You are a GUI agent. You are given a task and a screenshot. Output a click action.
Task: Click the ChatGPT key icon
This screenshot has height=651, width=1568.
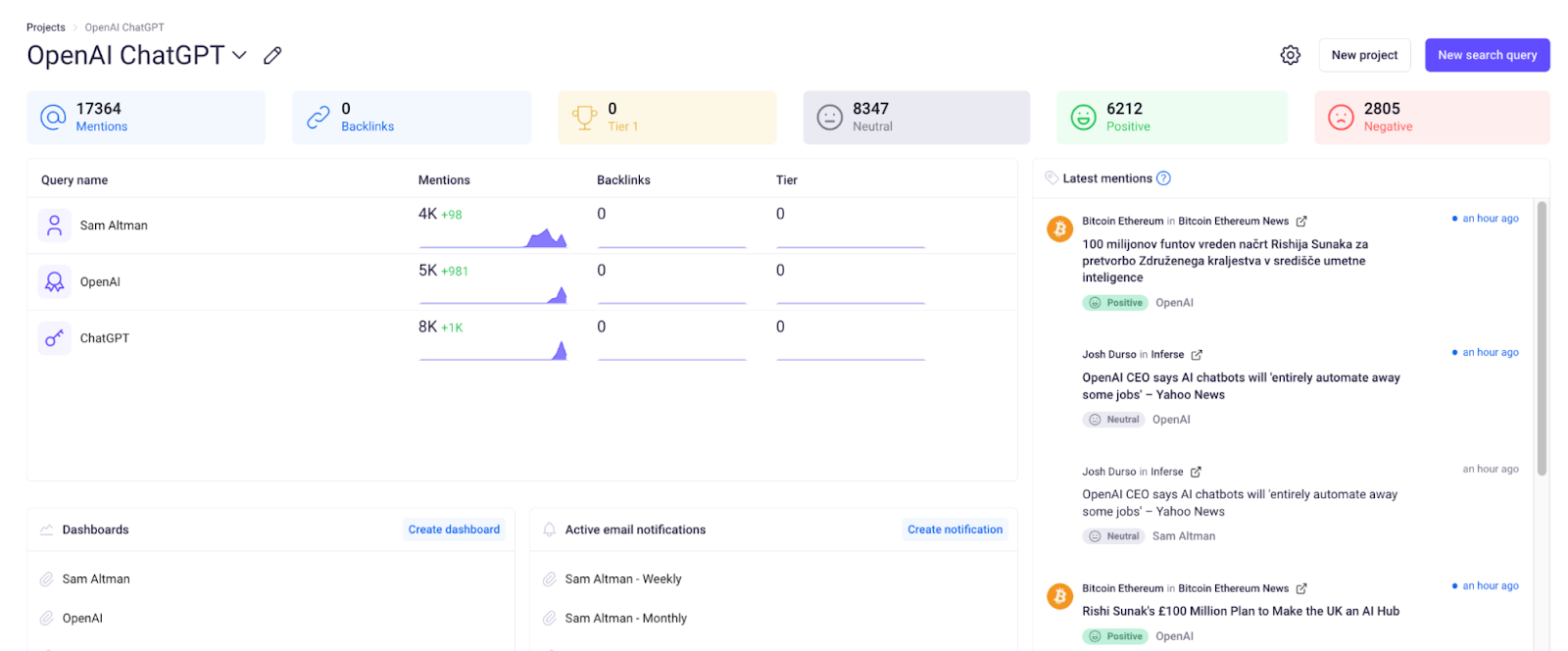click(x=55, y=338)
